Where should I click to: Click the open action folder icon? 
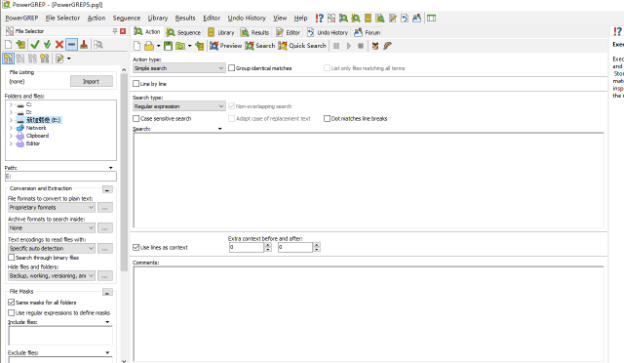[149, 46]
